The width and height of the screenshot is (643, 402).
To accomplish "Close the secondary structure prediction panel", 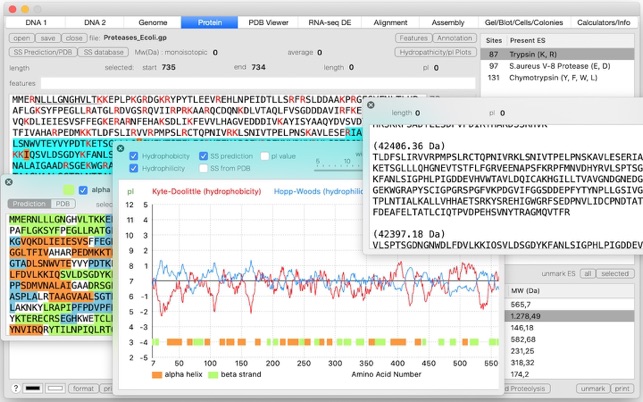I will (9, 182).
